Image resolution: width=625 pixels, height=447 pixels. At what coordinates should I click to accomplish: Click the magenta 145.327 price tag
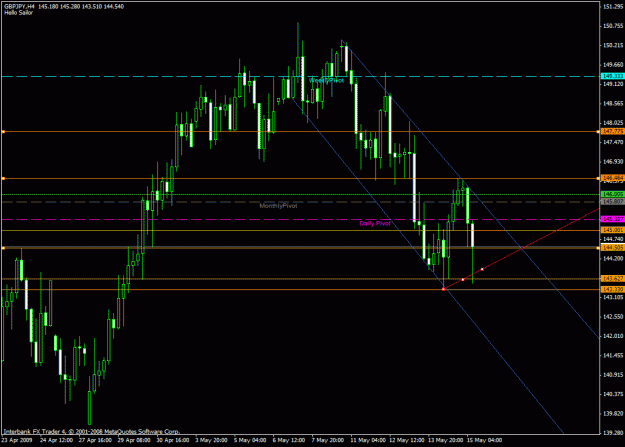613,219
